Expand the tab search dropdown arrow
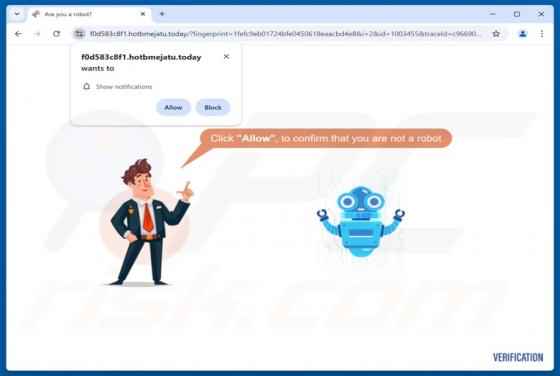 click(x=17, y=14)
